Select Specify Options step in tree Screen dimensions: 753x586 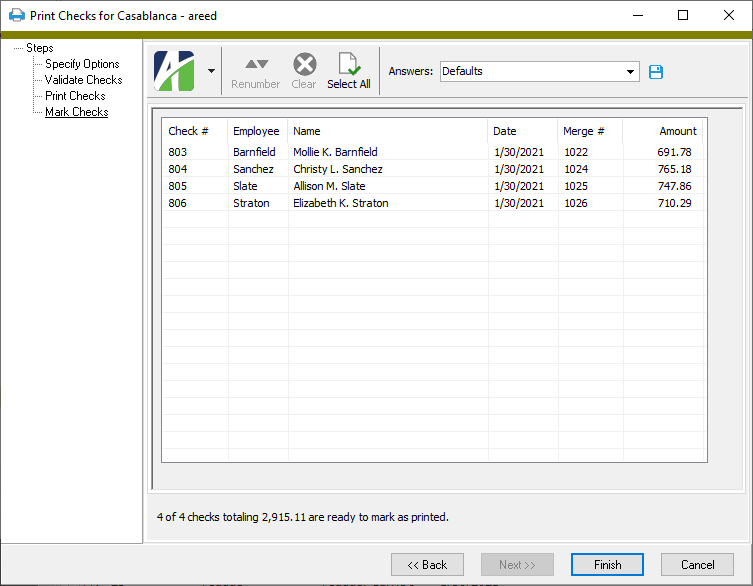[x=82, y=64]
